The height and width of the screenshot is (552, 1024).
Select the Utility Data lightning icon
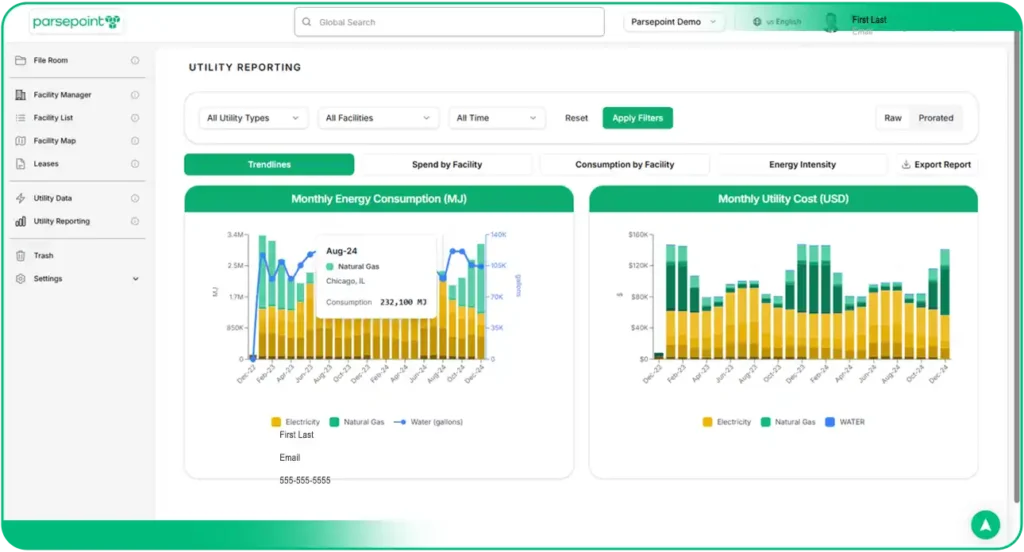[21, 198]
